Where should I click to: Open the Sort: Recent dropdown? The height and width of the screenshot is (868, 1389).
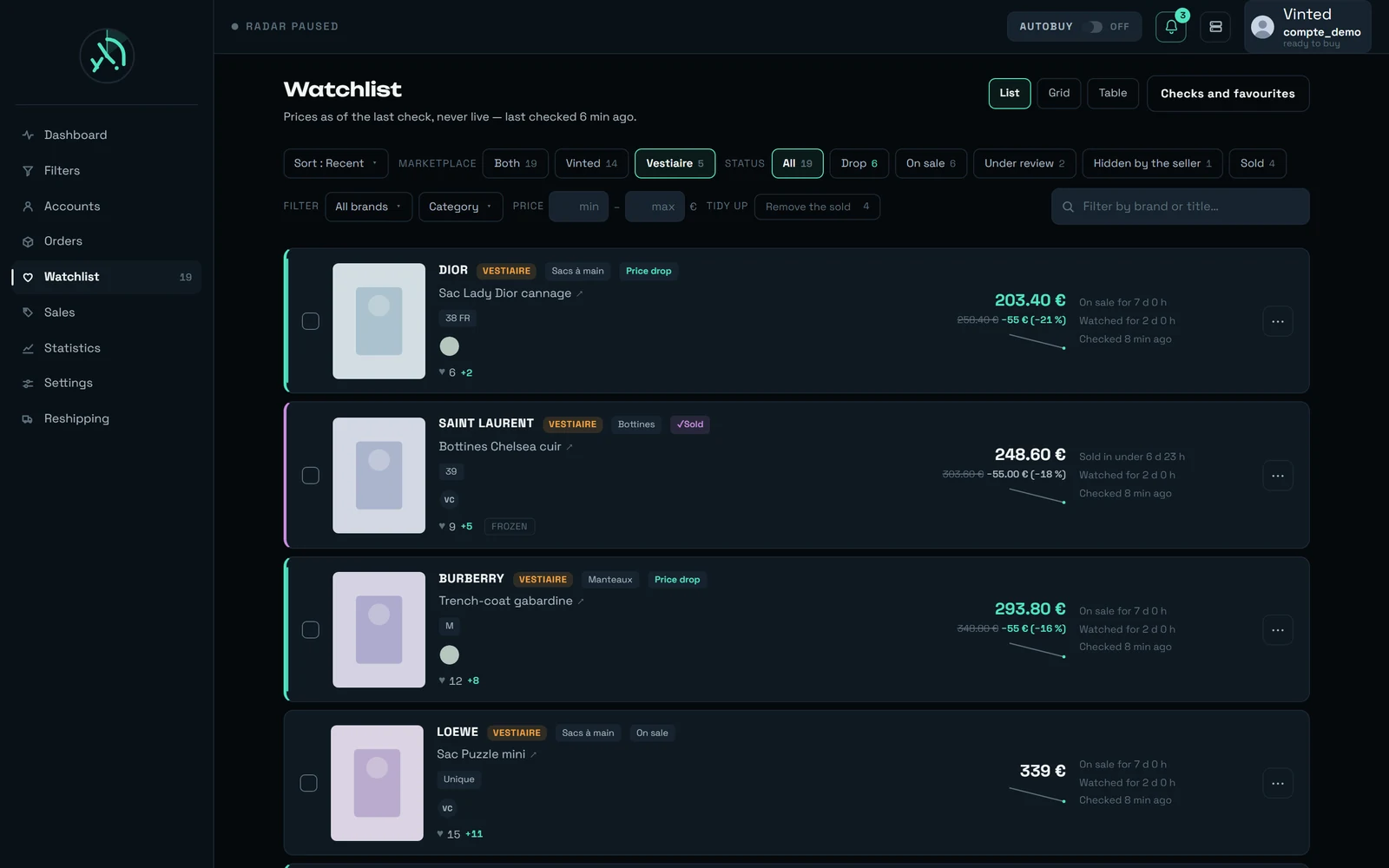[x=335, y=163]
